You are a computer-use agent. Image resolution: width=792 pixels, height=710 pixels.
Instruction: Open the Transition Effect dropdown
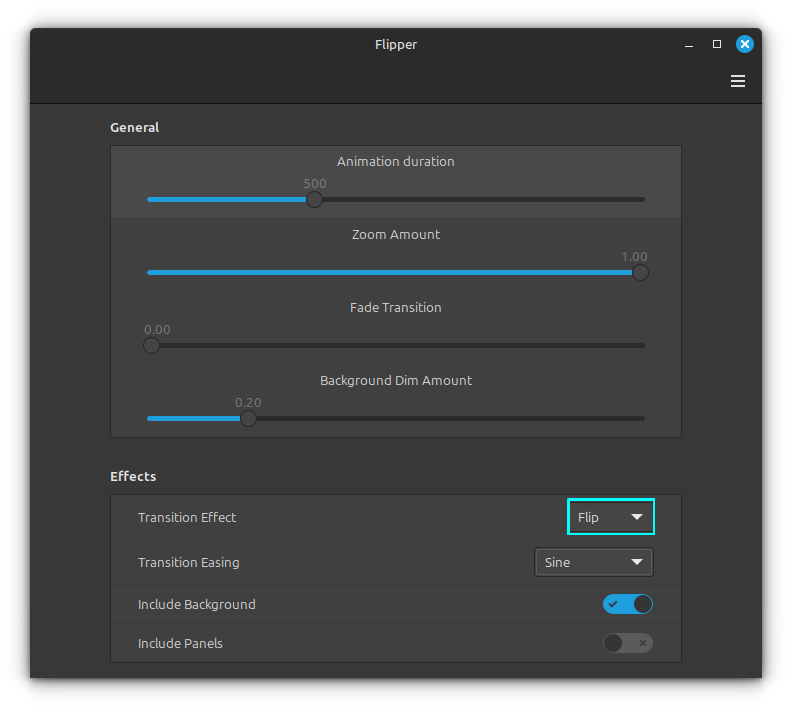coord(610,517)
